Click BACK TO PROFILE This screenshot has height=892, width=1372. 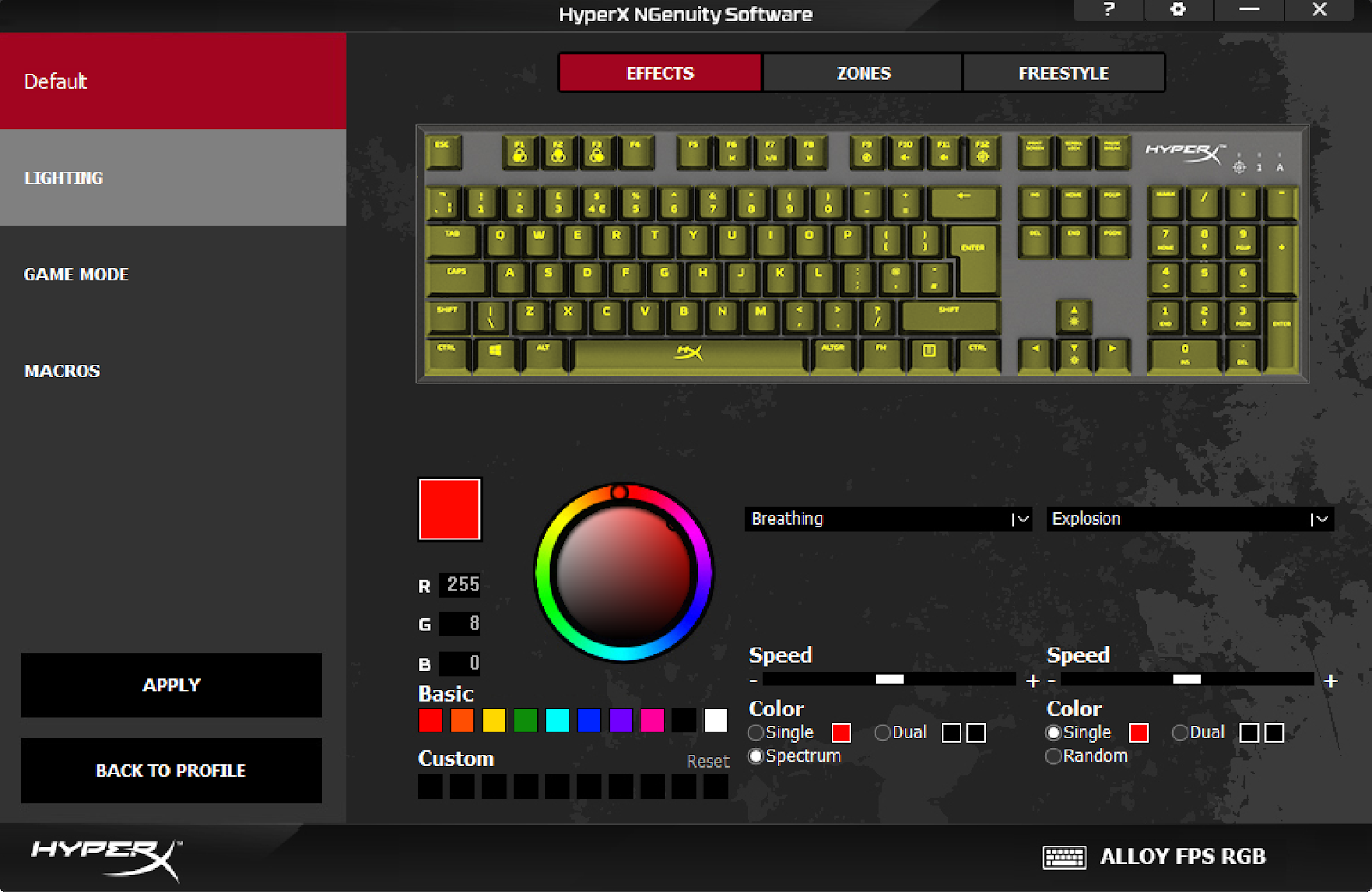pos(171,770)
